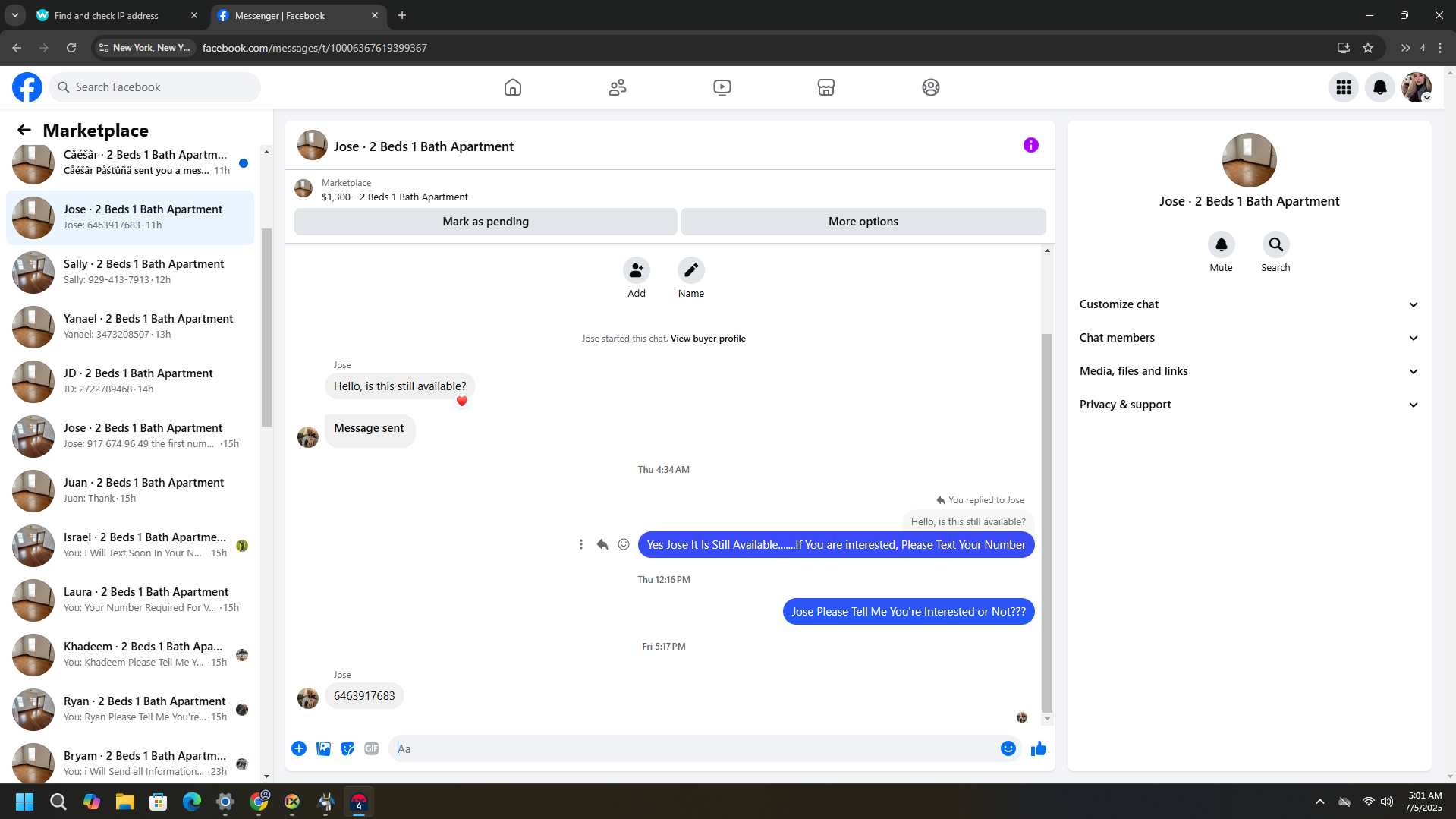1456x819 pixels.
Task: Switch to 'Find and check IP address' tab
Action: (118, 15)
